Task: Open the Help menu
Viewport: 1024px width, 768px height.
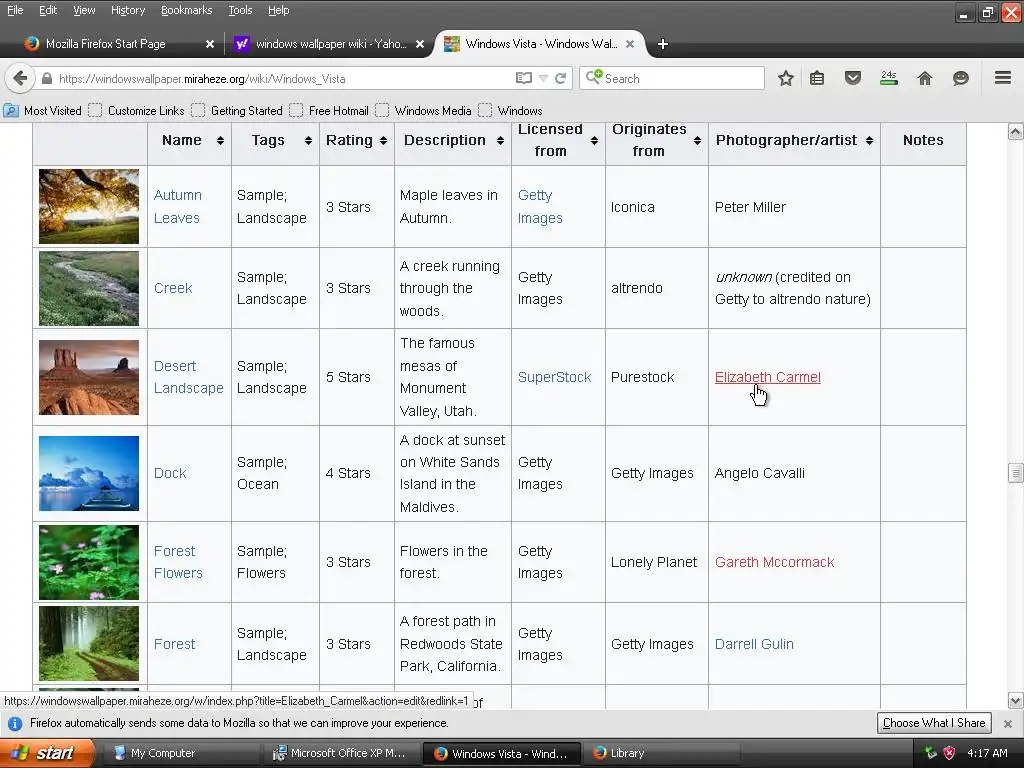Action: point(279,10)
